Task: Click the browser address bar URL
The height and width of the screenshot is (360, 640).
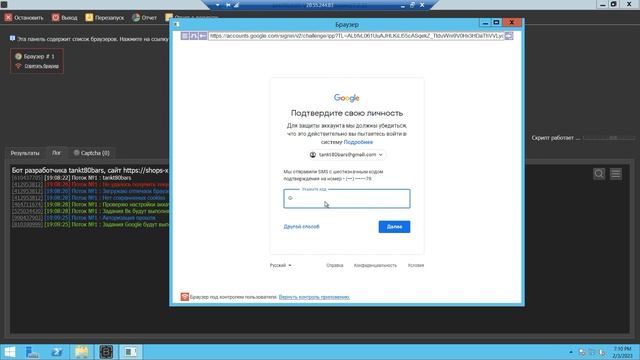Action: 356,36
